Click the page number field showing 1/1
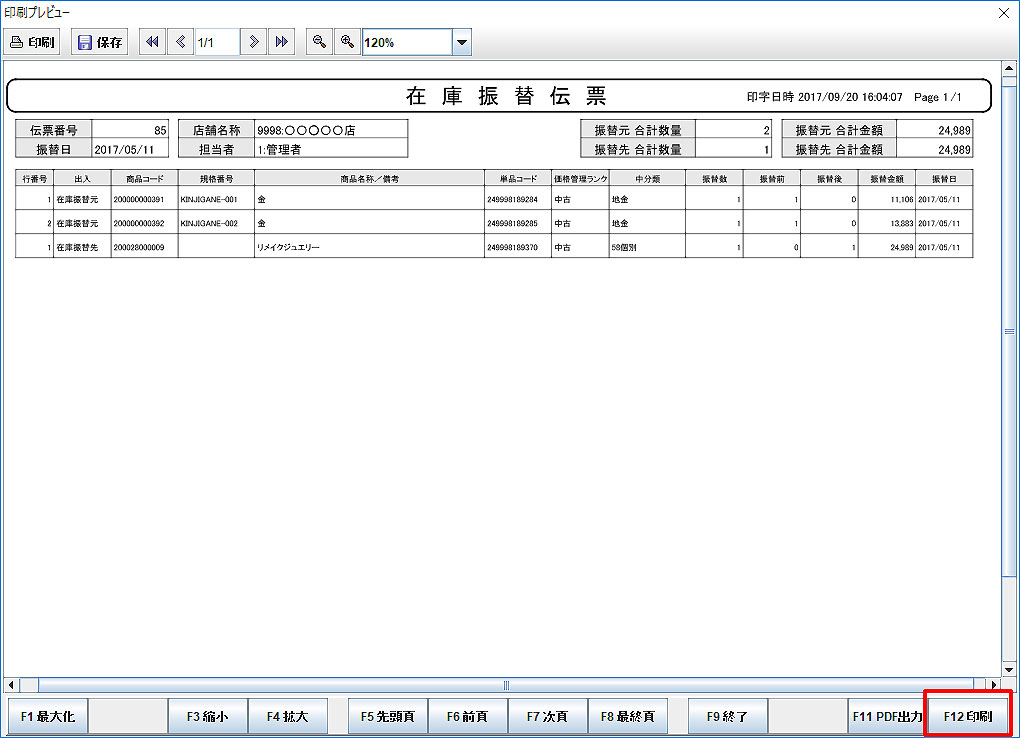Viewport: 1020px width, 738px height. pos(216,42)
